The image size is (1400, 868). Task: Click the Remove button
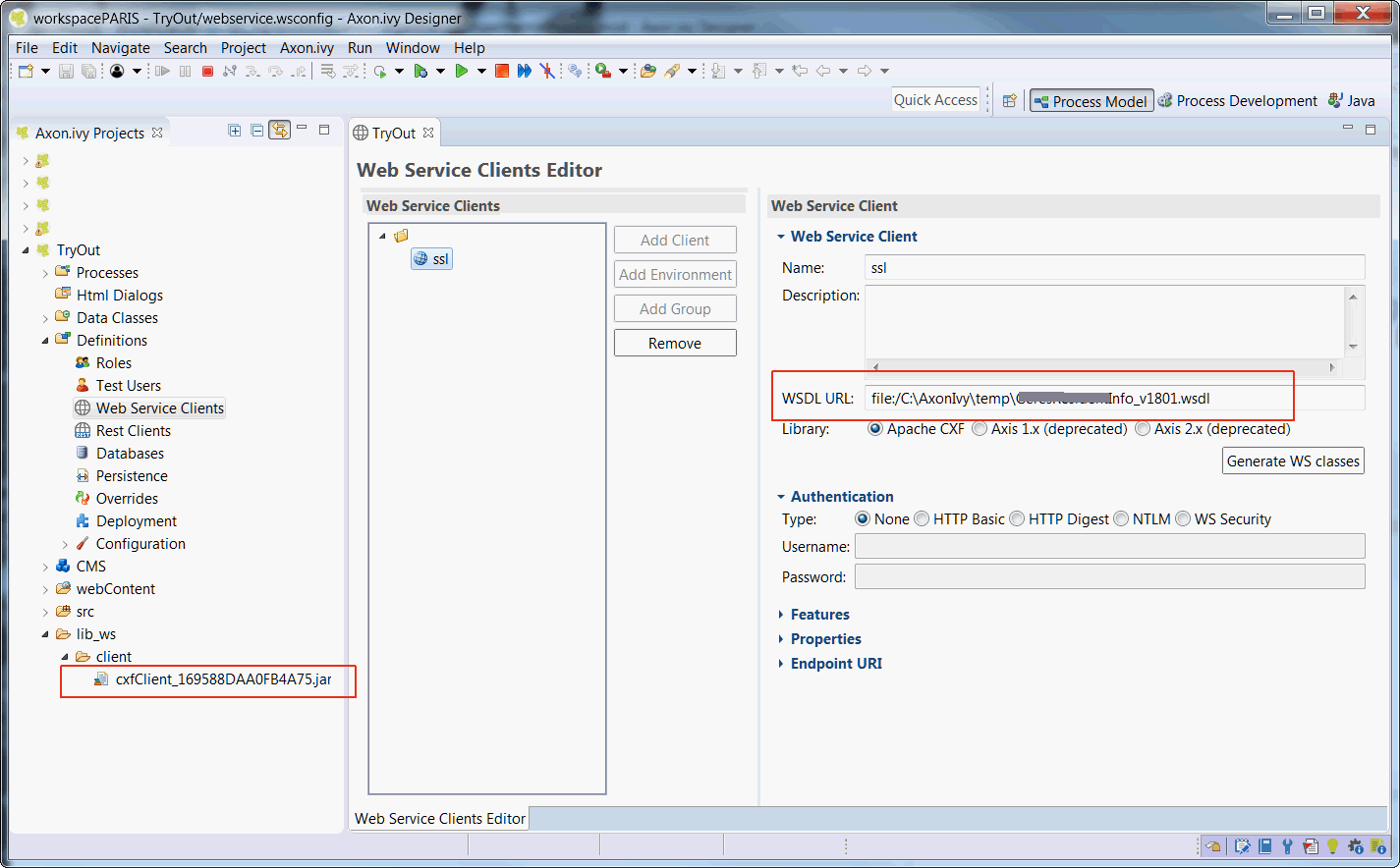675,343
